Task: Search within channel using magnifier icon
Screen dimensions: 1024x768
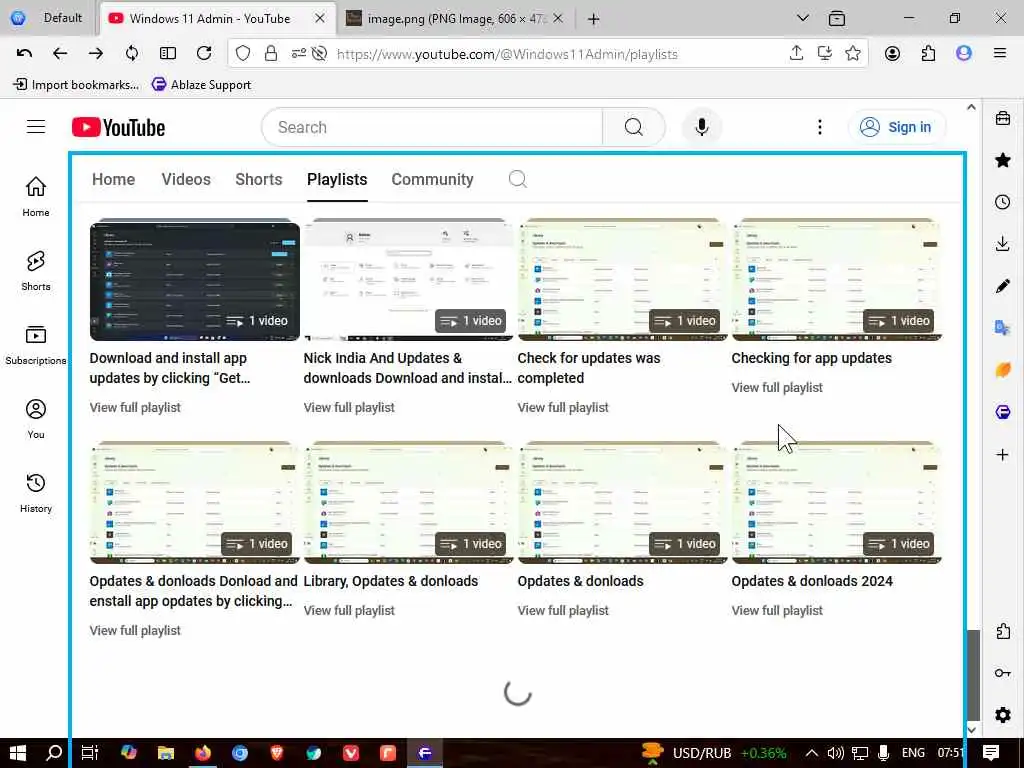Action: [517, 179]
